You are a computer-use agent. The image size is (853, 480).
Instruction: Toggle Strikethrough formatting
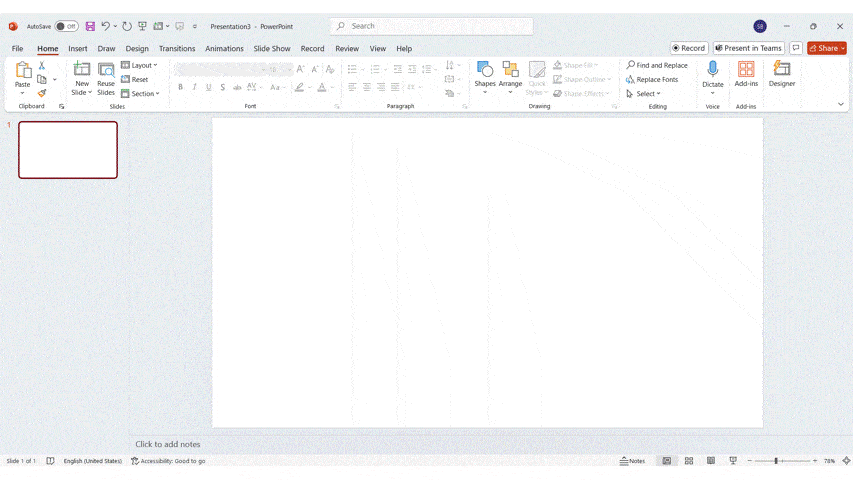point(237,87)
